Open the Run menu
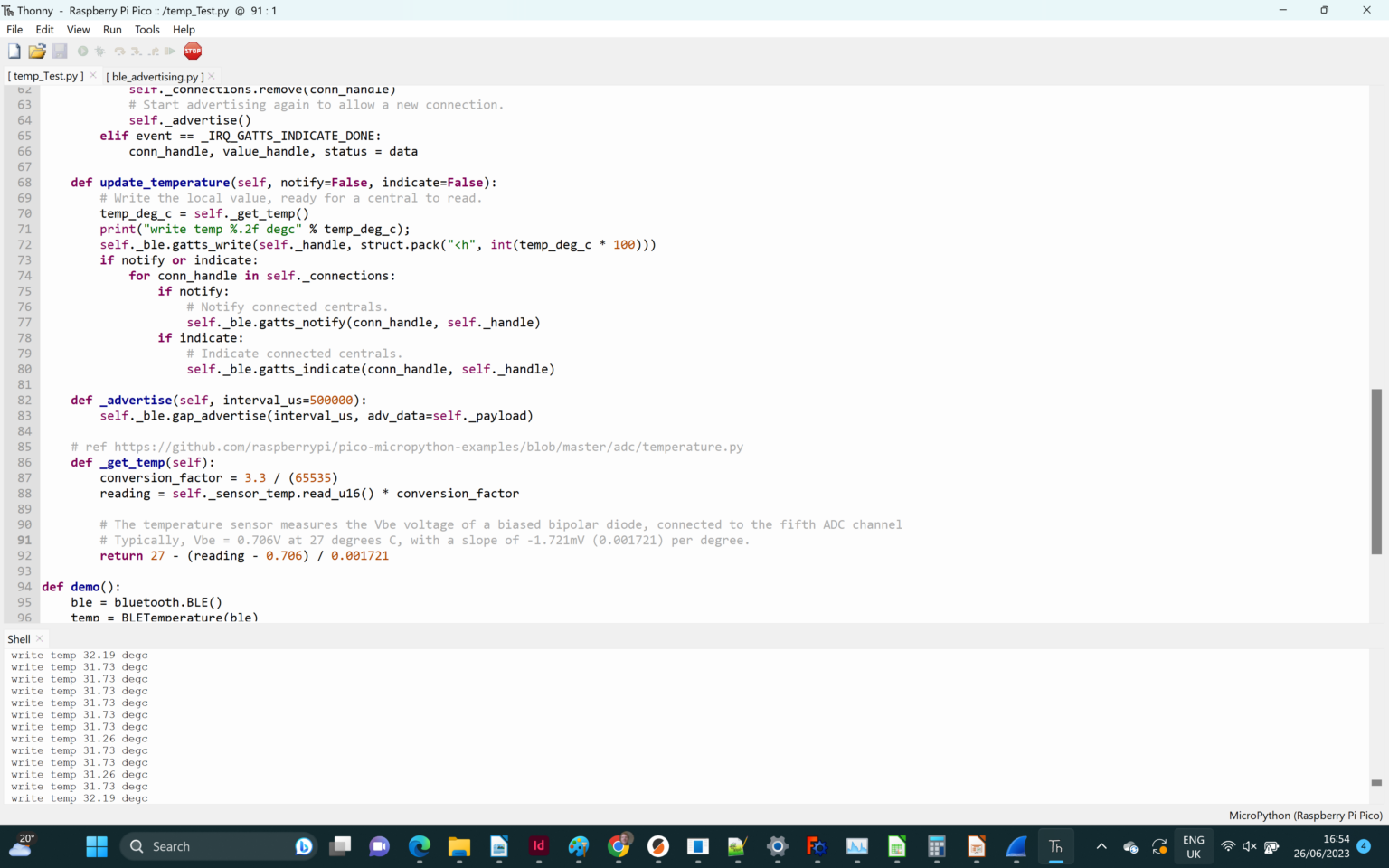The height and width of the screenshot is (868, 1389). click(x=112, y=30)
